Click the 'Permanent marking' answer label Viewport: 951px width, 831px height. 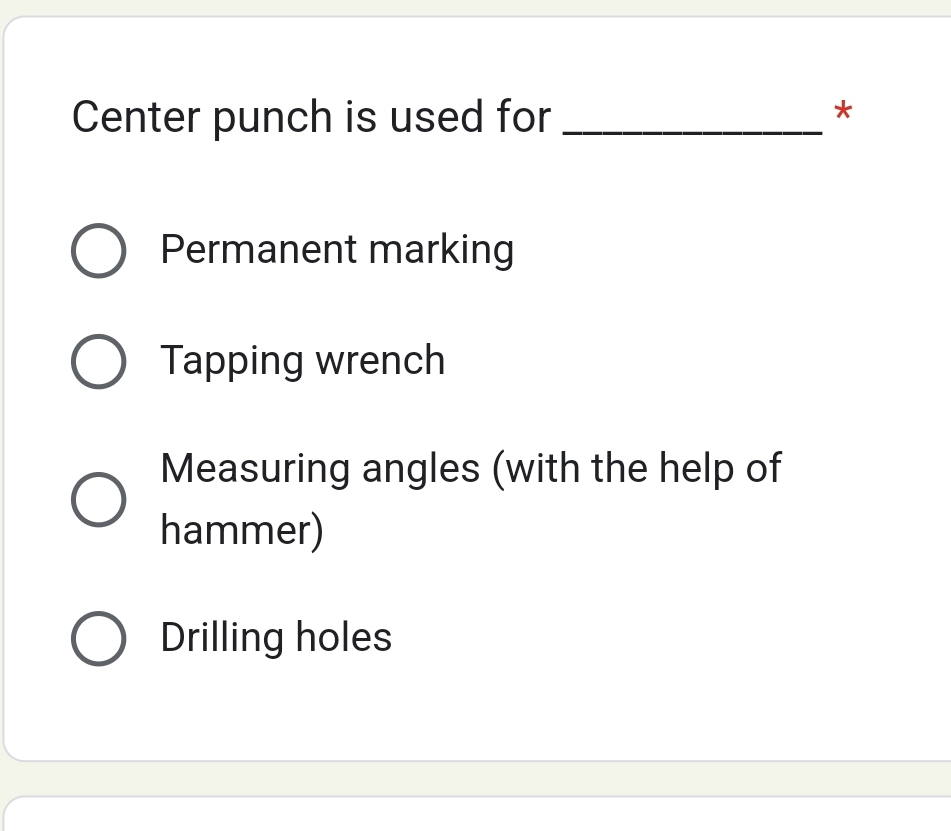coord(337,250)
